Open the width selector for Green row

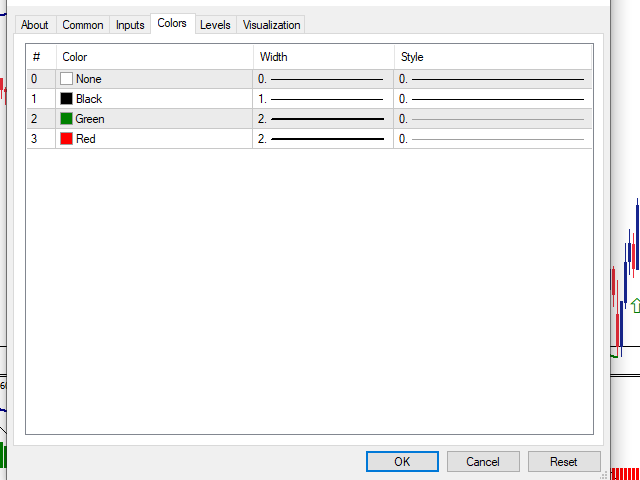point(323,119)
